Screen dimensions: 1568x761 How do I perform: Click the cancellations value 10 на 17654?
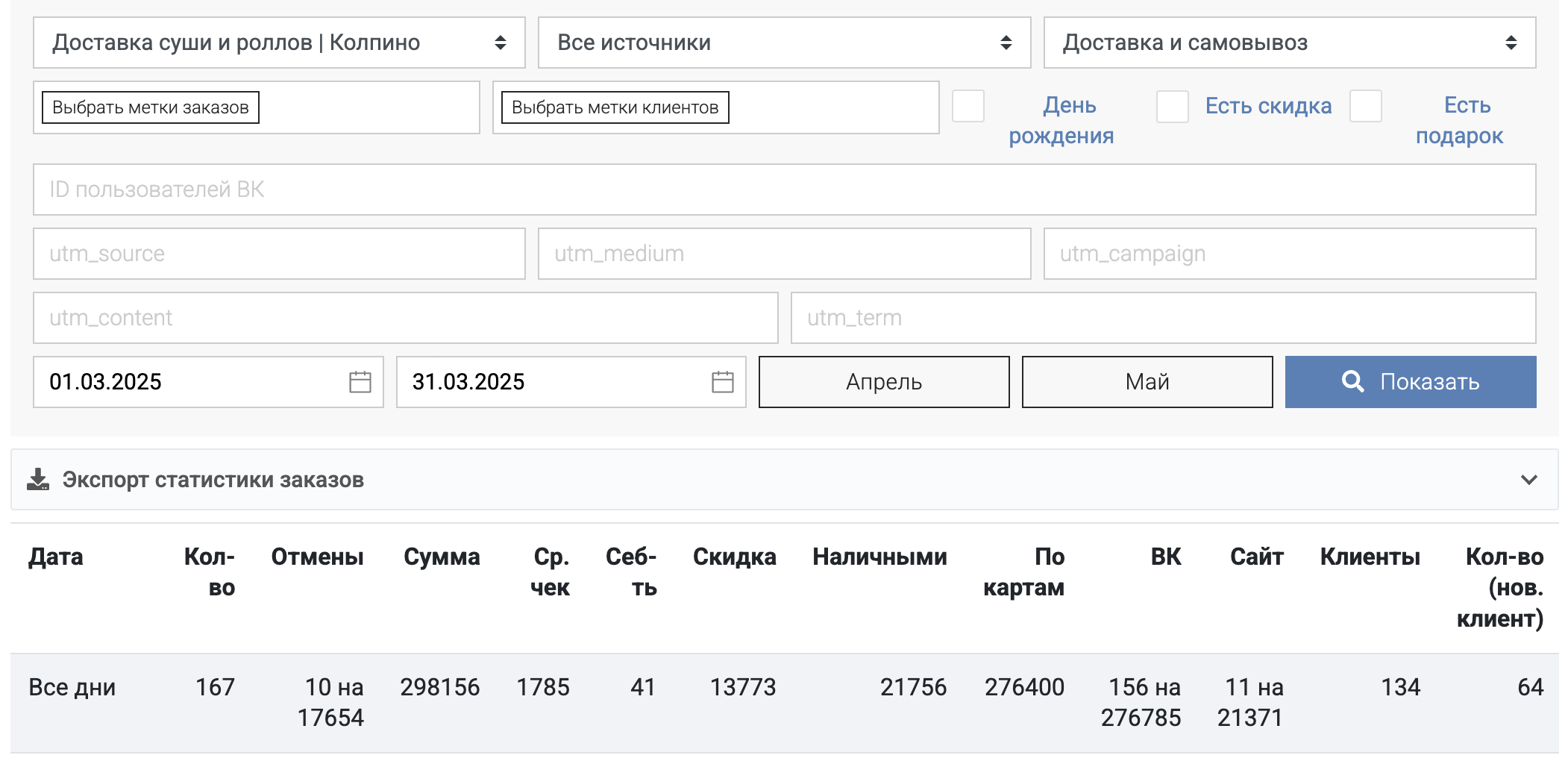click(330, 702)
